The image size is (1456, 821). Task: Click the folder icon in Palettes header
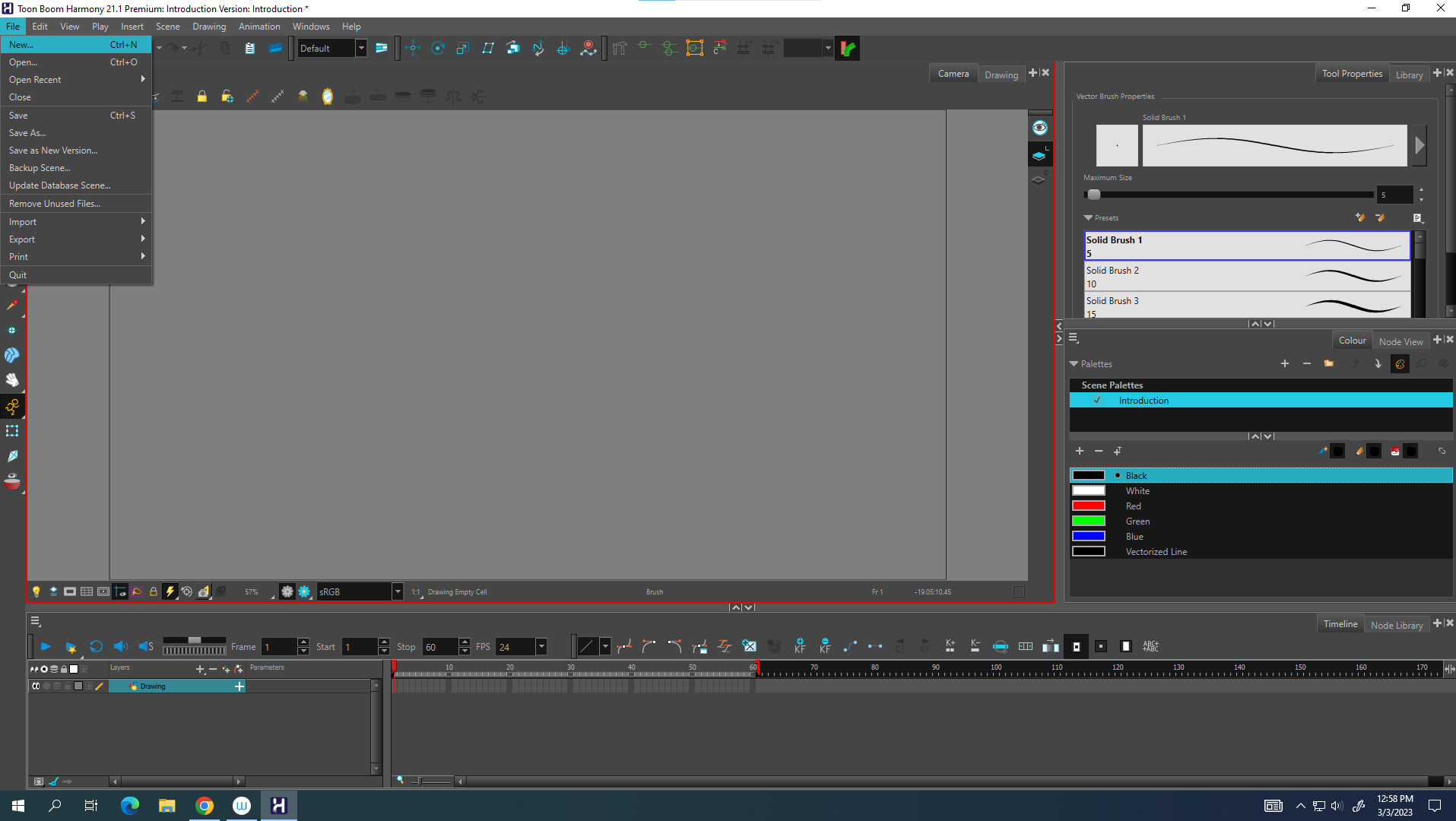point(1329,363)
